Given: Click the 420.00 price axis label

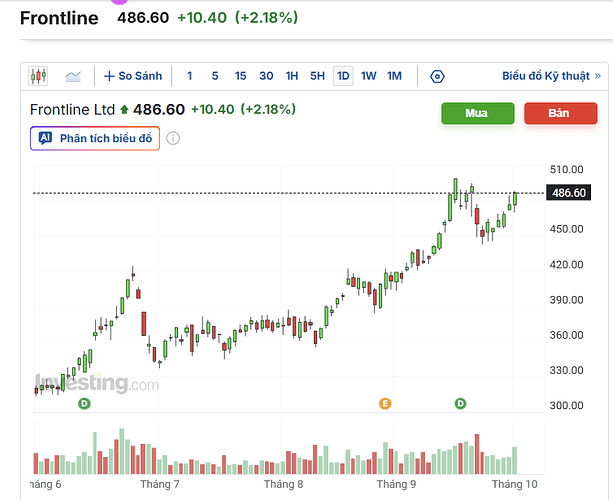Looking at the screenshot, I should point(566,265).
